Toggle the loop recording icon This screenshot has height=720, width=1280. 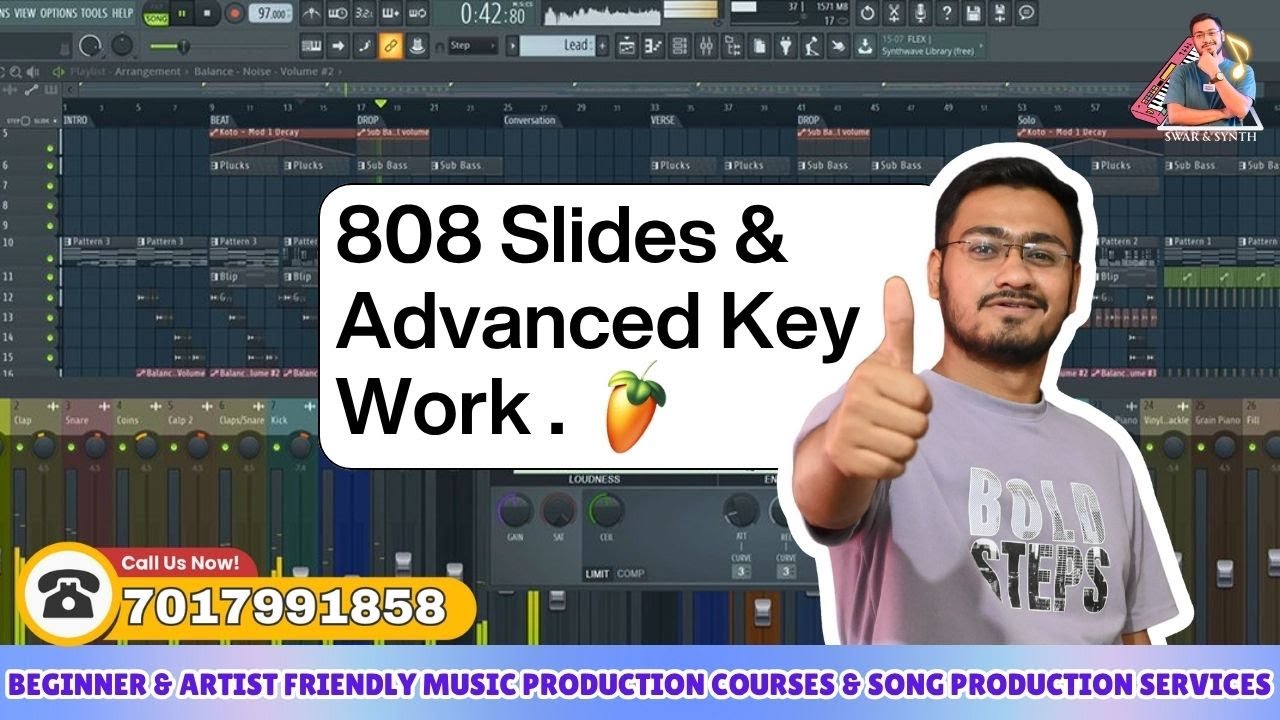[x=417, y=14]
